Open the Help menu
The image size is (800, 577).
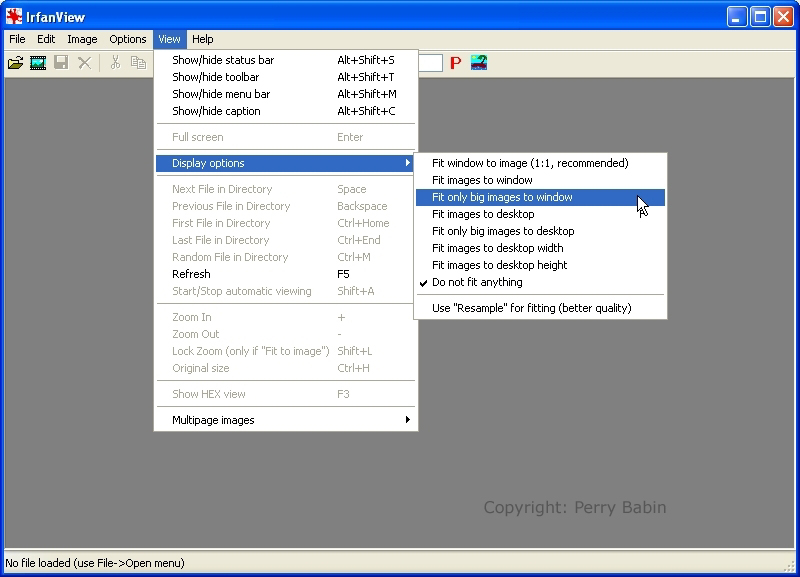(x=203, y=39)
